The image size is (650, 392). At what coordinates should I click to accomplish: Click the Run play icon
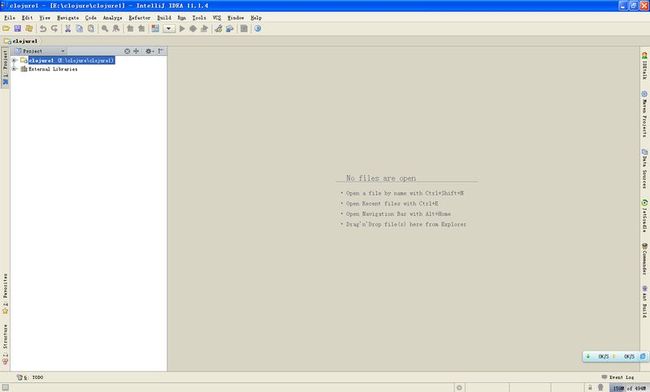(182, 29)
